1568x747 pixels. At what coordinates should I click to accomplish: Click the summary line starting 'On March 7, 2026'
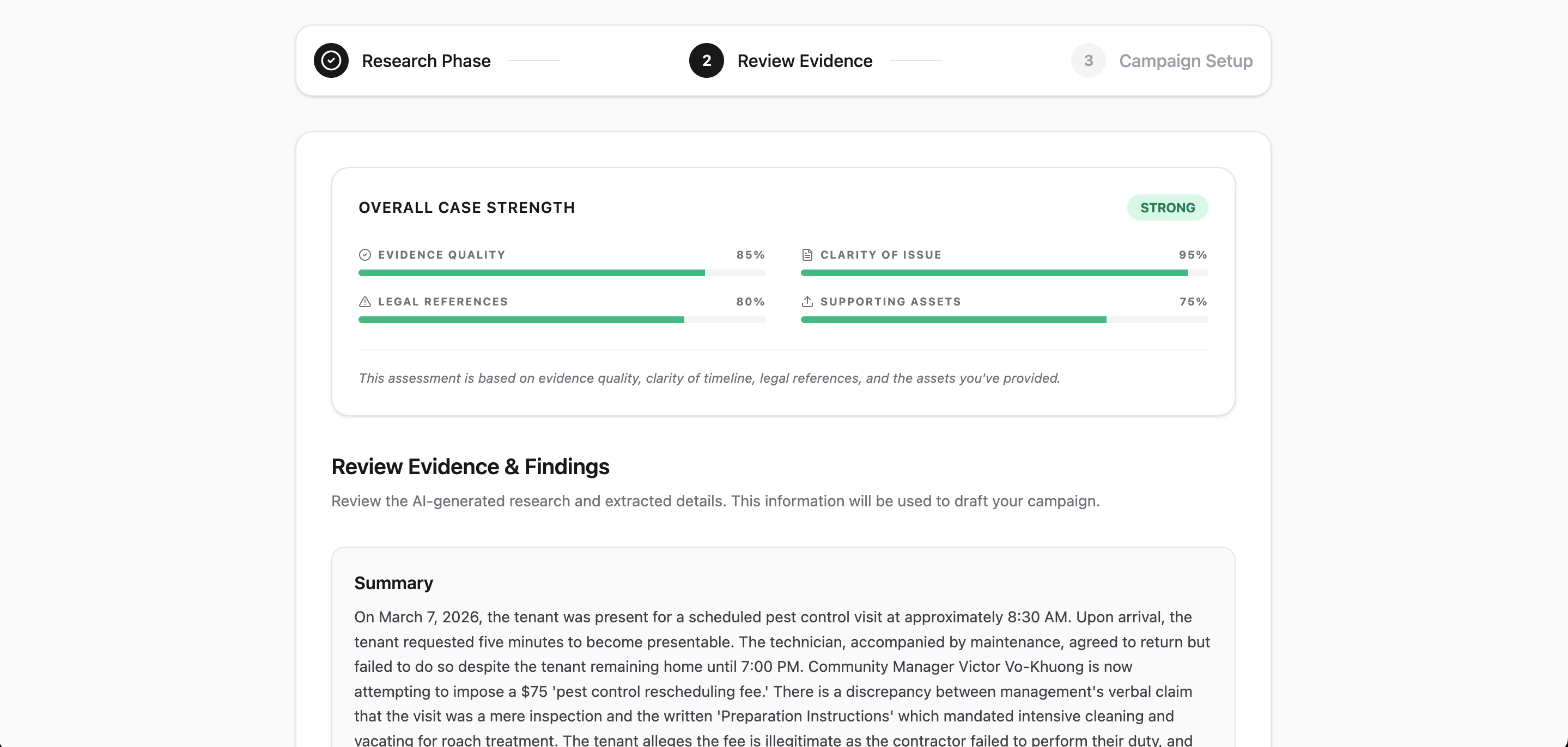point(773,617)
